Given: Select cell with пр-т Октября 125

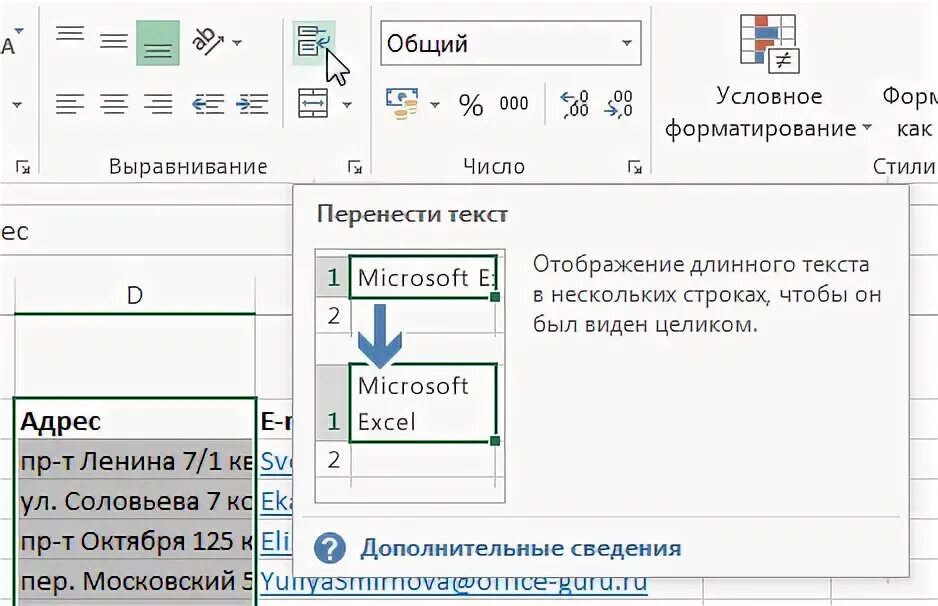Looking at the screenshot, I should 135,541.
